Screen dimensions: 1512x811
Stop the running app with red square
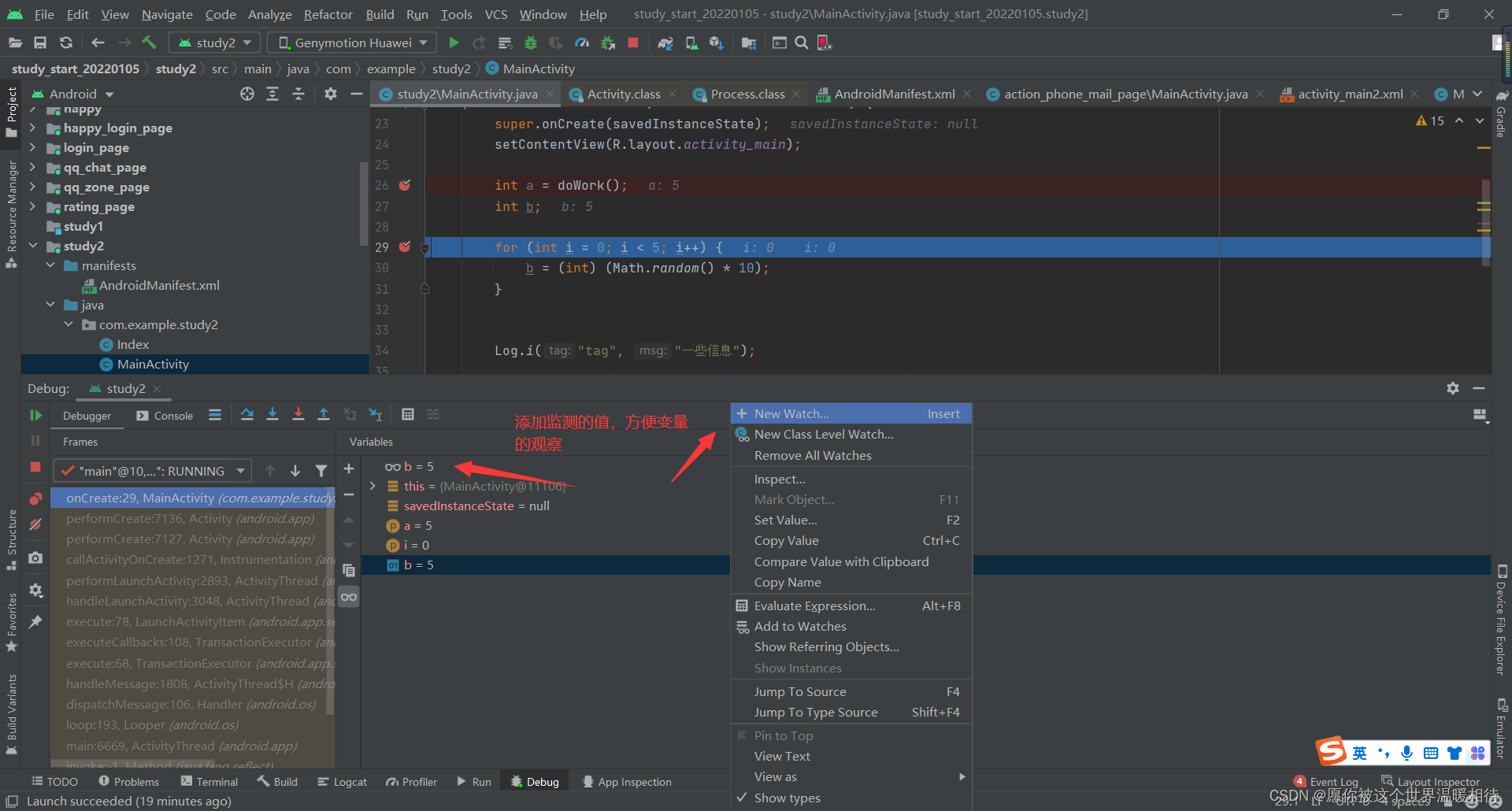[633, 43]
